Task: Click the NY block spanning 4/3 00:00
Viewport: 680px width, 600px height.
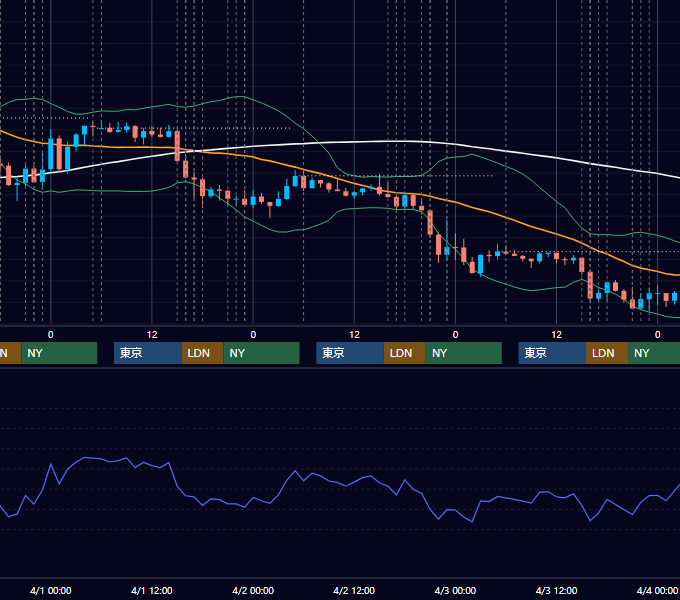Action: tap(464, 353)
